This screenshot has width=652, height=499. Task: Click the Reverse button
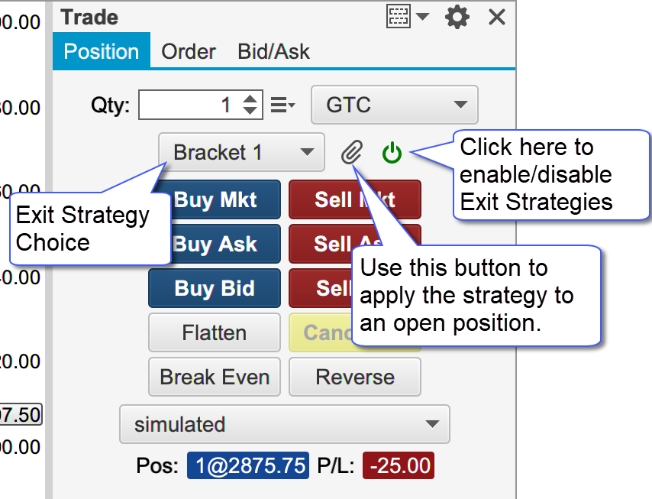[x=355, y=377]
